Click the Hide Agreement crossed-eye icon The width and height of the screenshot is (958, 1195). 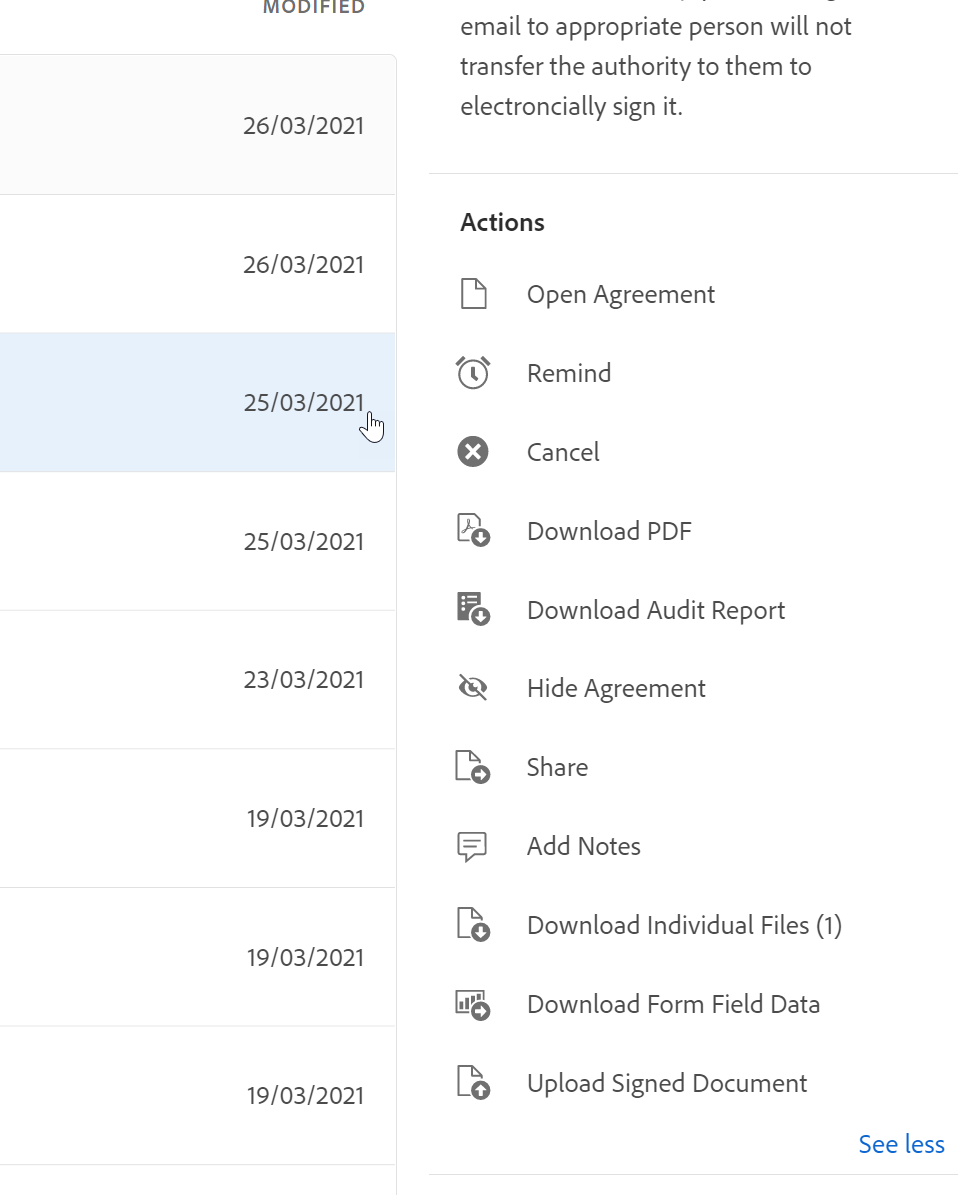tap(473, 688)
